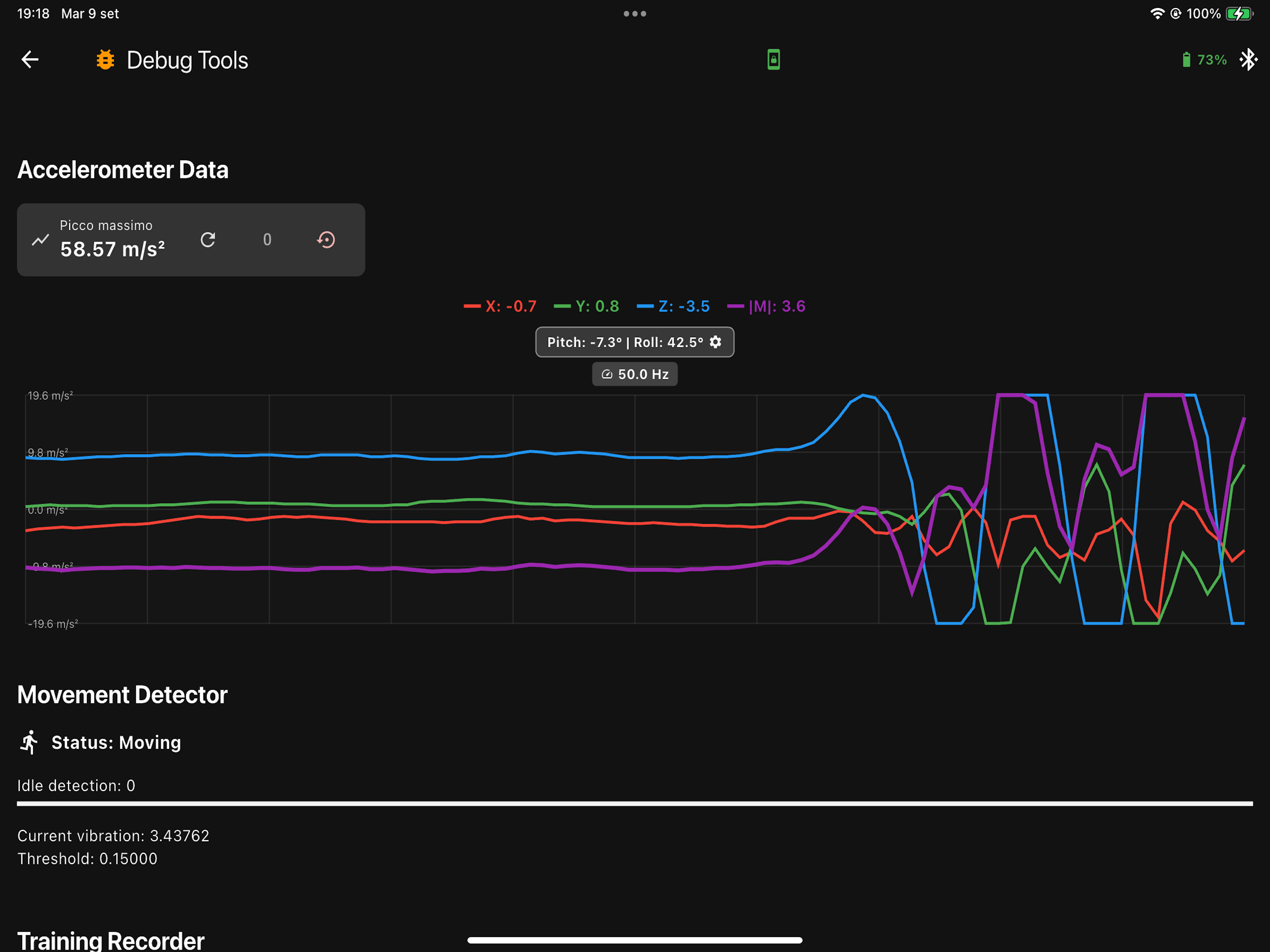Screen dimensions: 1270x952
Task: Tap the peak counter showing 0
Action: [x=267, y=239]
